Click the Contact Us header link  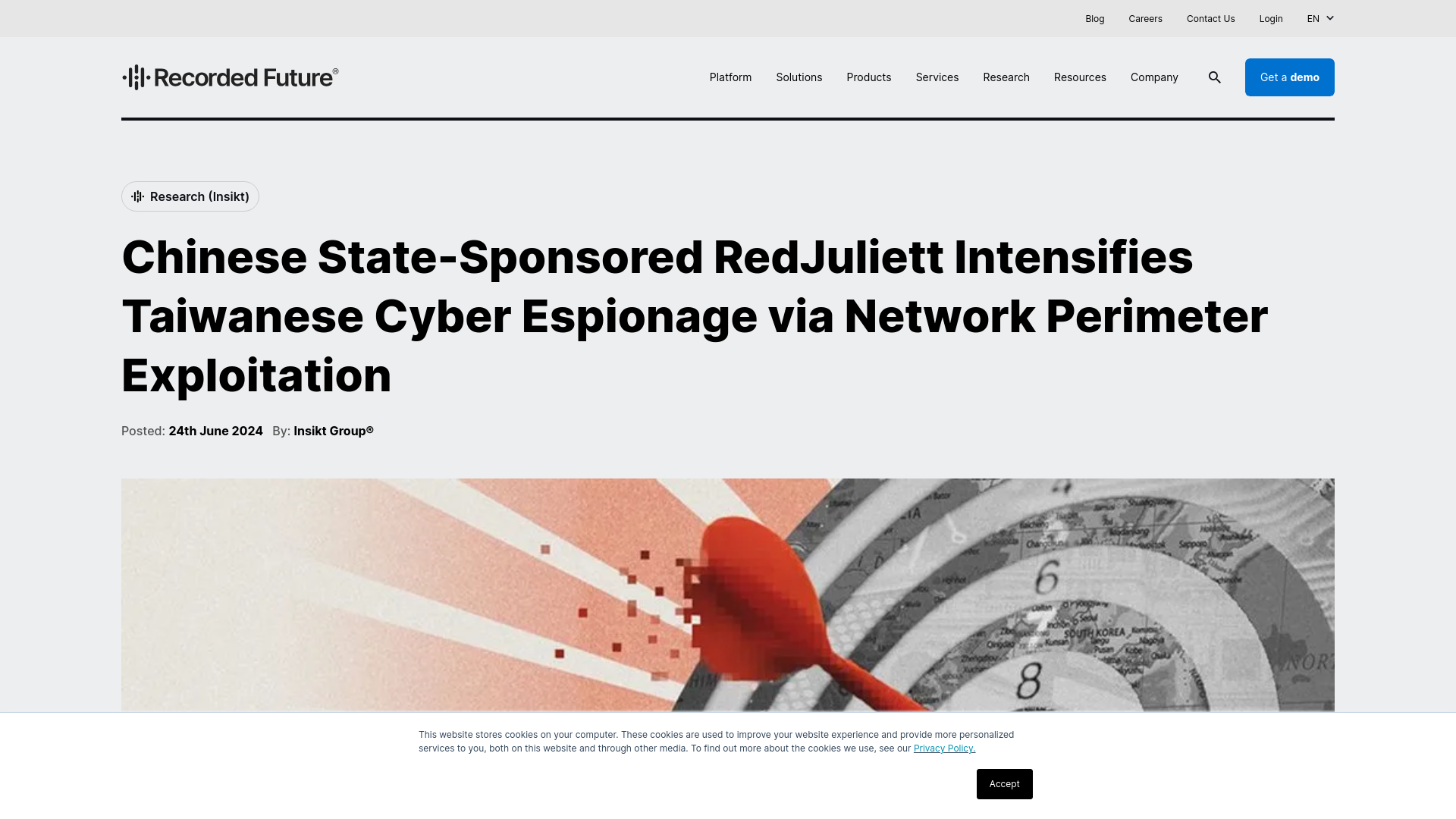(1210, 18)
